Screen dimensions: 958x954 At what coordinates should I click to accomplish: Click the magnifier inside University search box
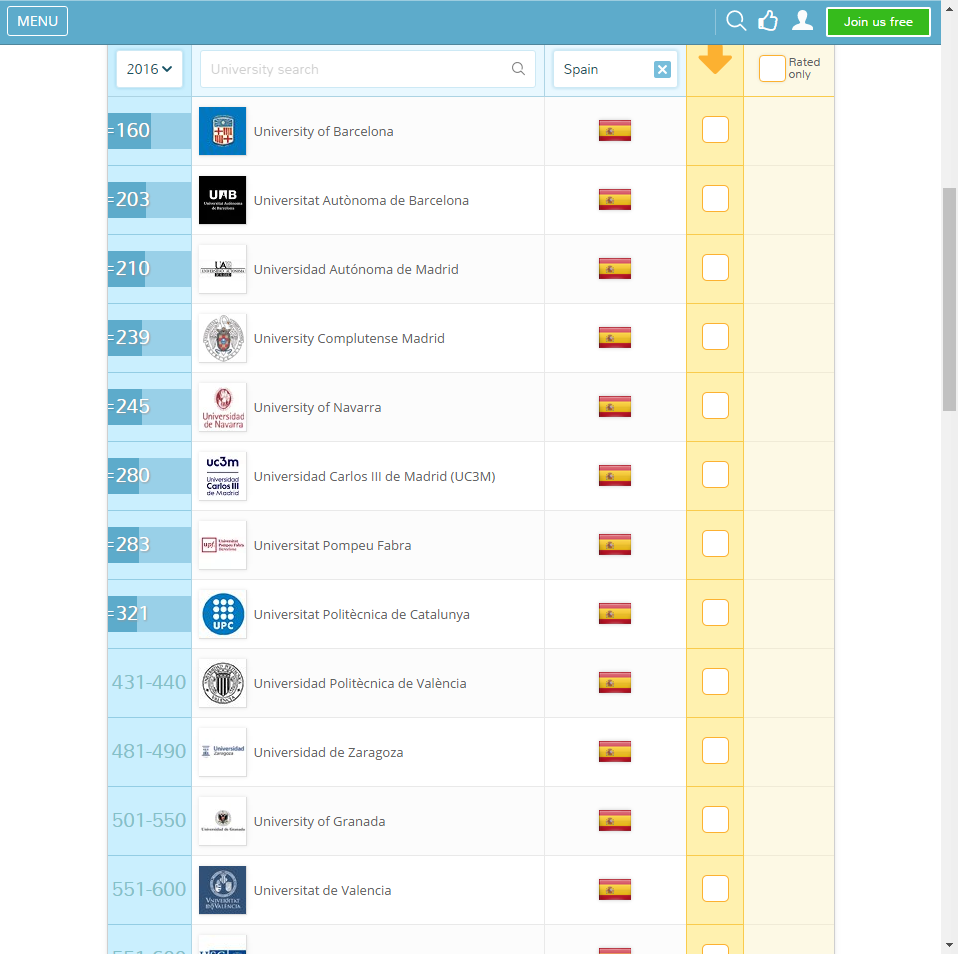pos(518,68)
